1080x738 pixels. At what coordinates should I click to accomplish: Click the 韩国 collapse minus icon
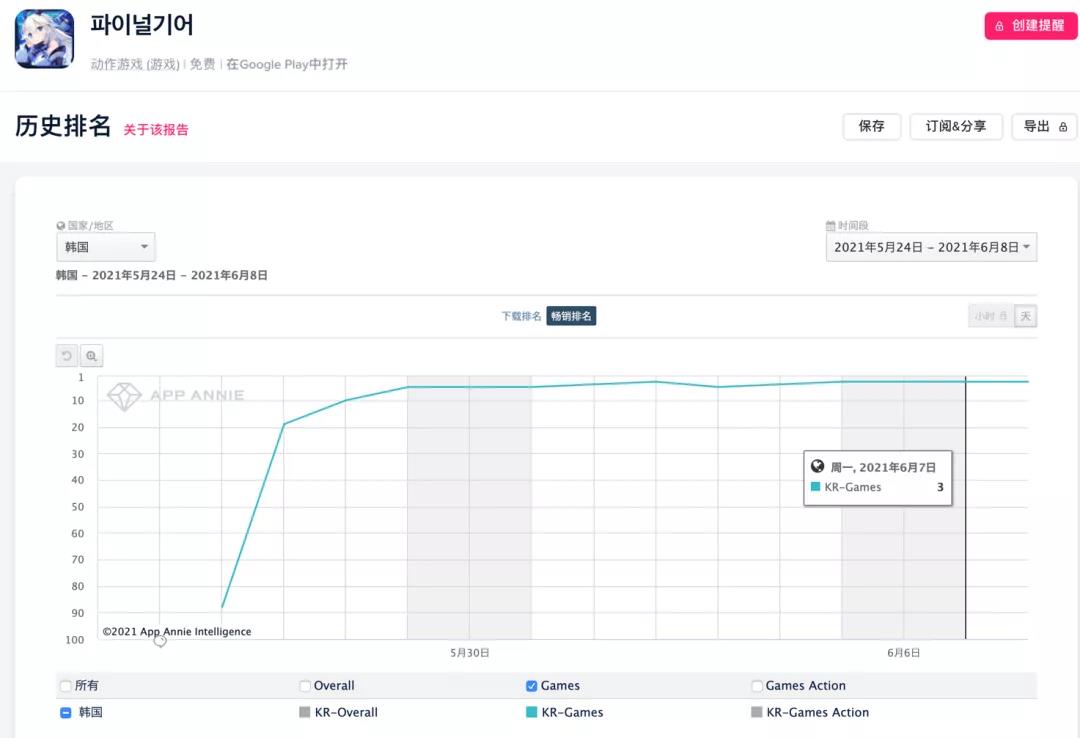pyautogui.click(x=66, y=713)
